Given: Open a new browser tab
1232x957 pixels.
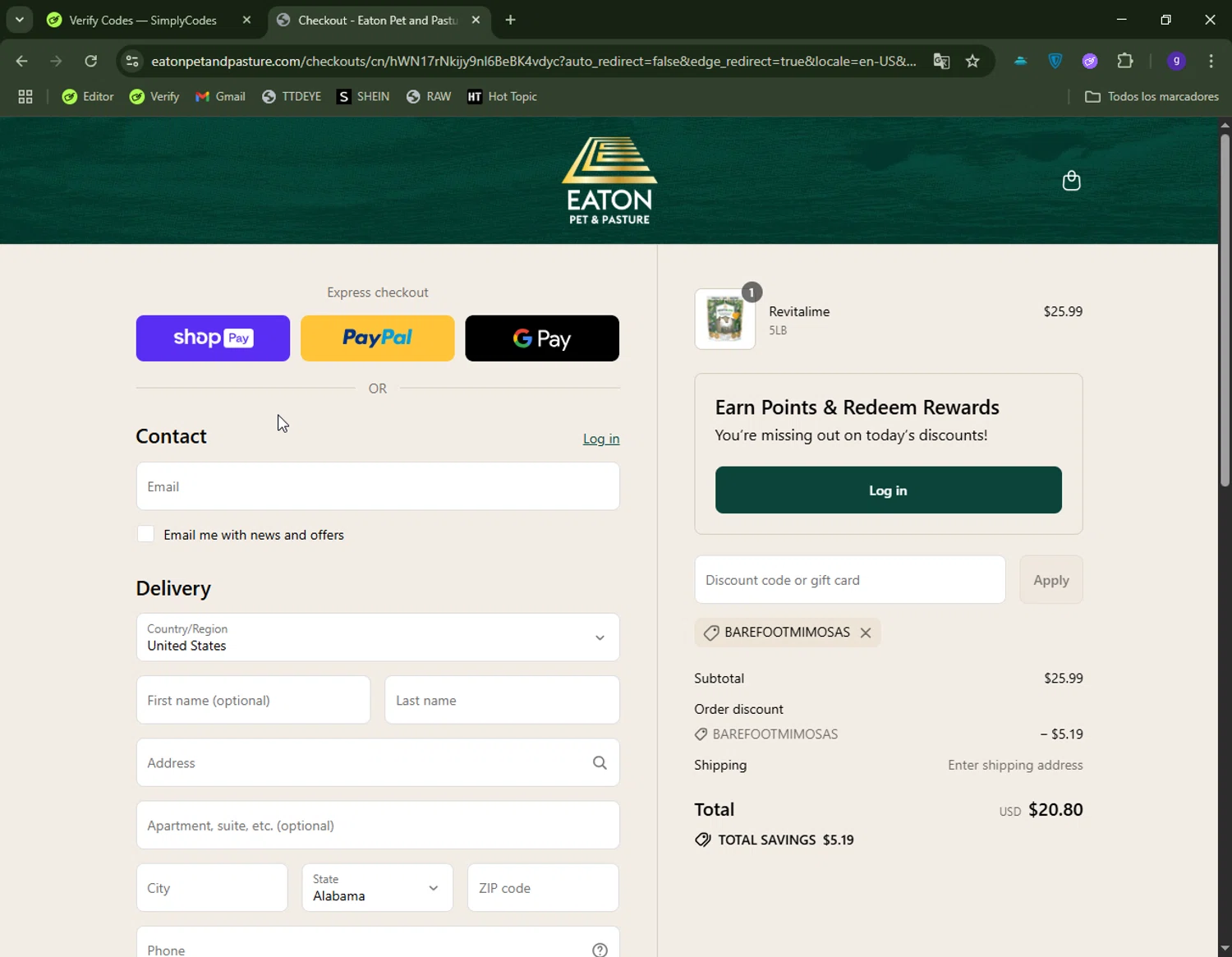Looking at the screenshot, I should click(x=511, y=20).
